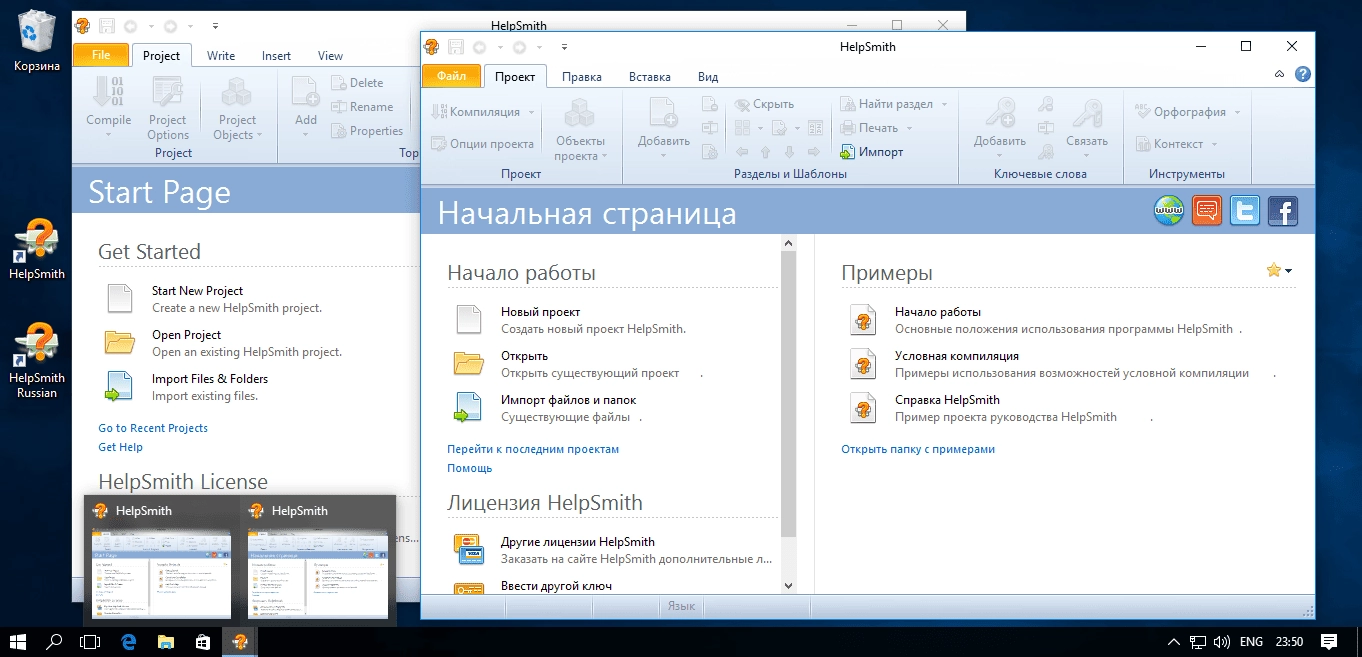
Task: Switch to the Insert tab in the English window
Action: [277, 56]
